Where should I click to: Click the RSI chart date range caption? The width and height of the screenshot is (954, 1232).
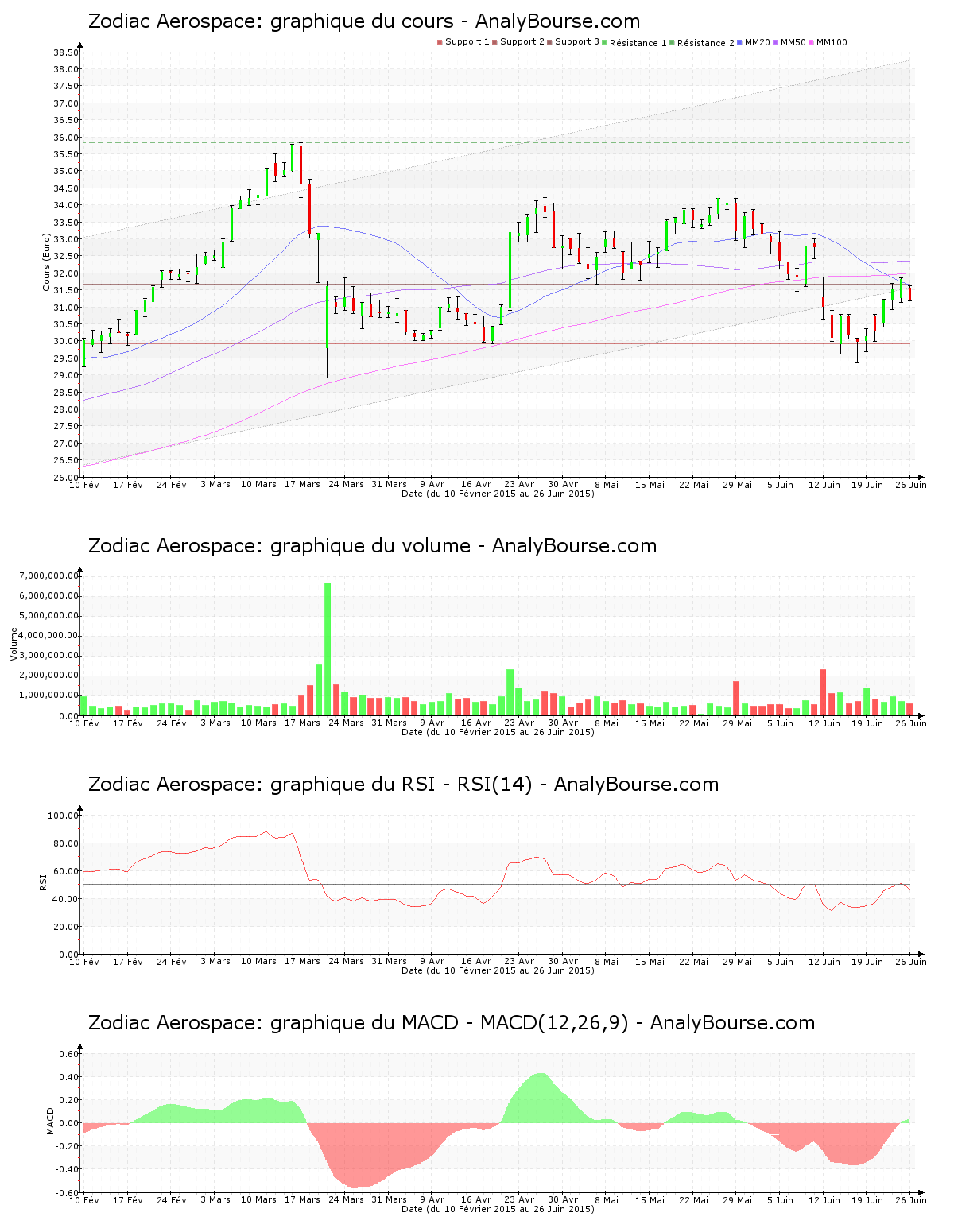tap(498, 970)
